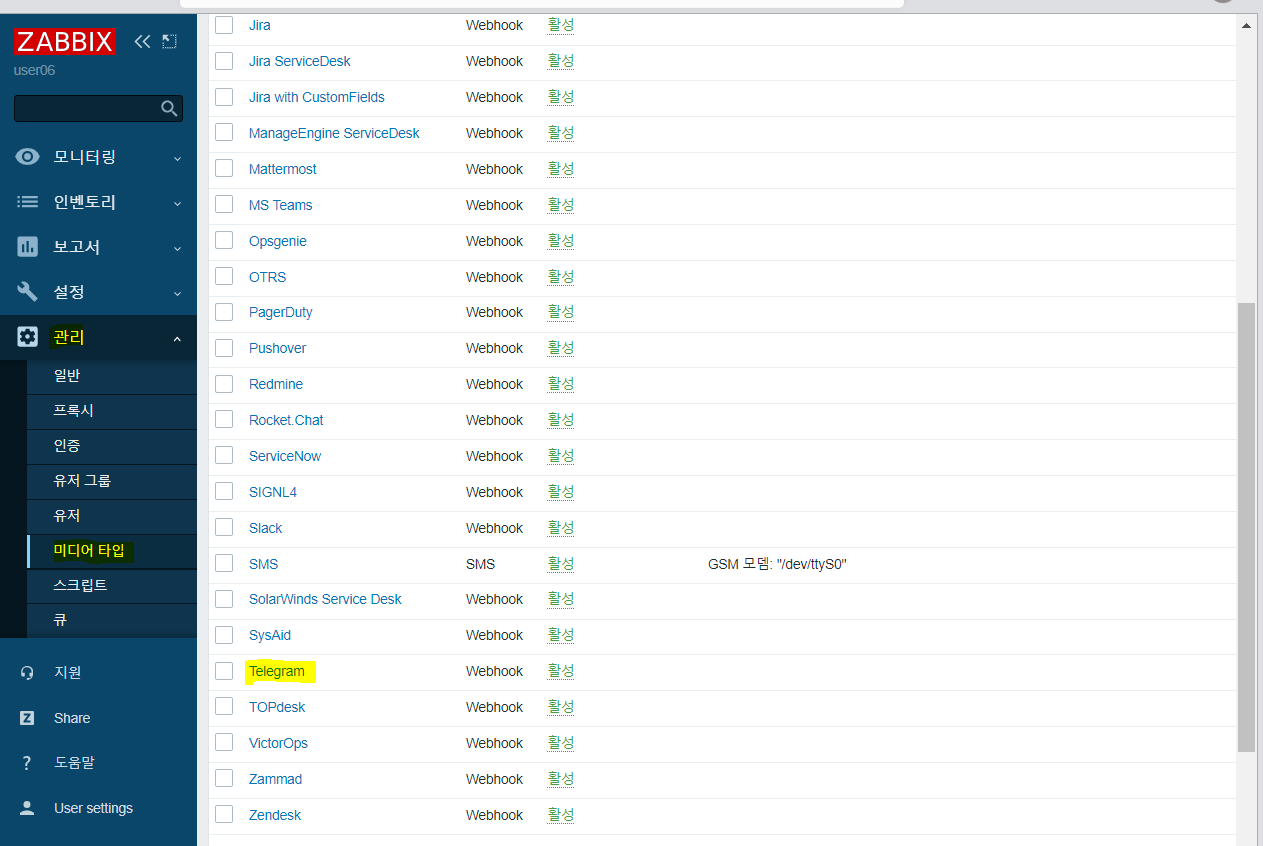Expand the 설정 menu chevron
This screenshot has width=1263, height=846.
[x=177, y=293]
